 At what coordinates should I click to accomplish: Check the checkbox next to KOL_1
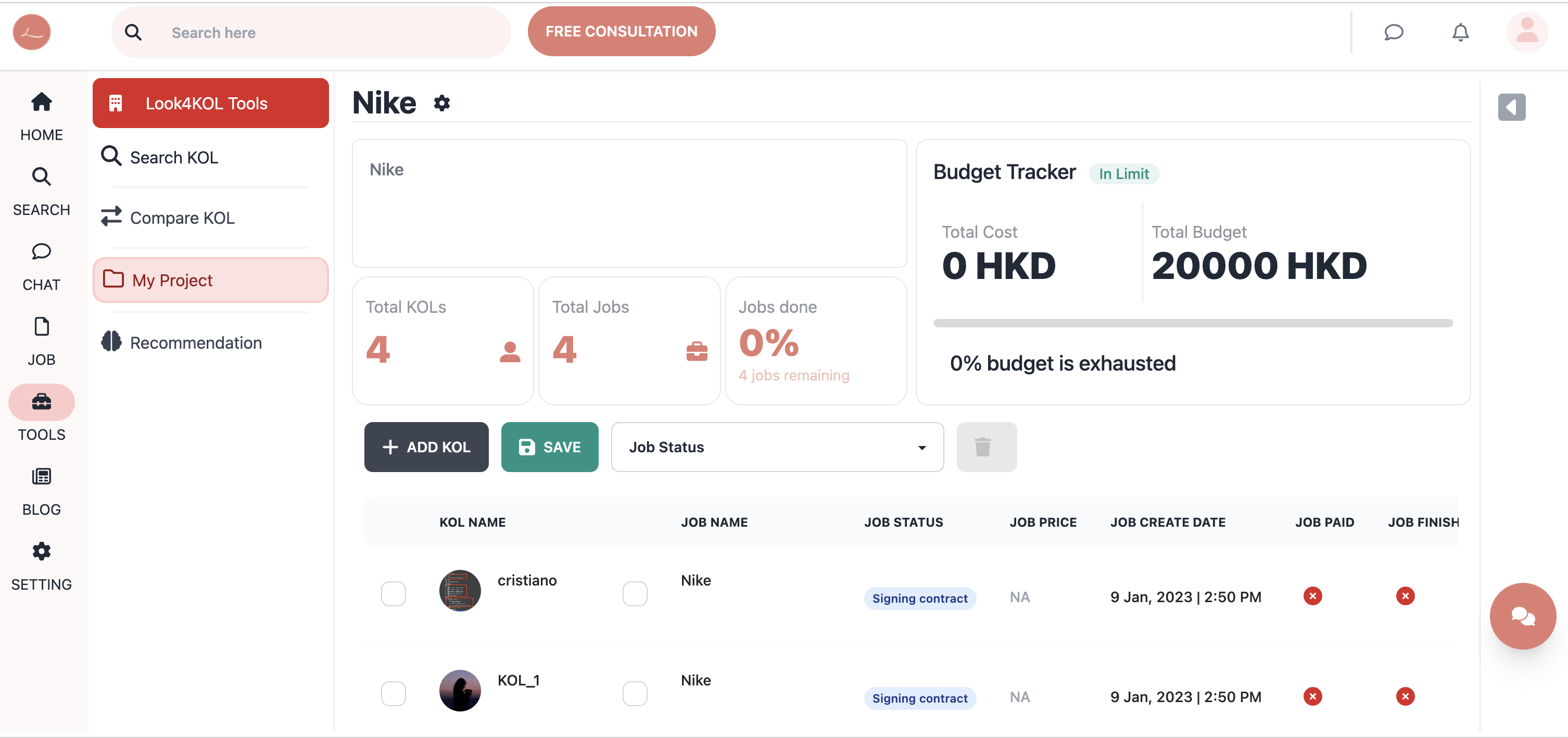pos(394,693)
